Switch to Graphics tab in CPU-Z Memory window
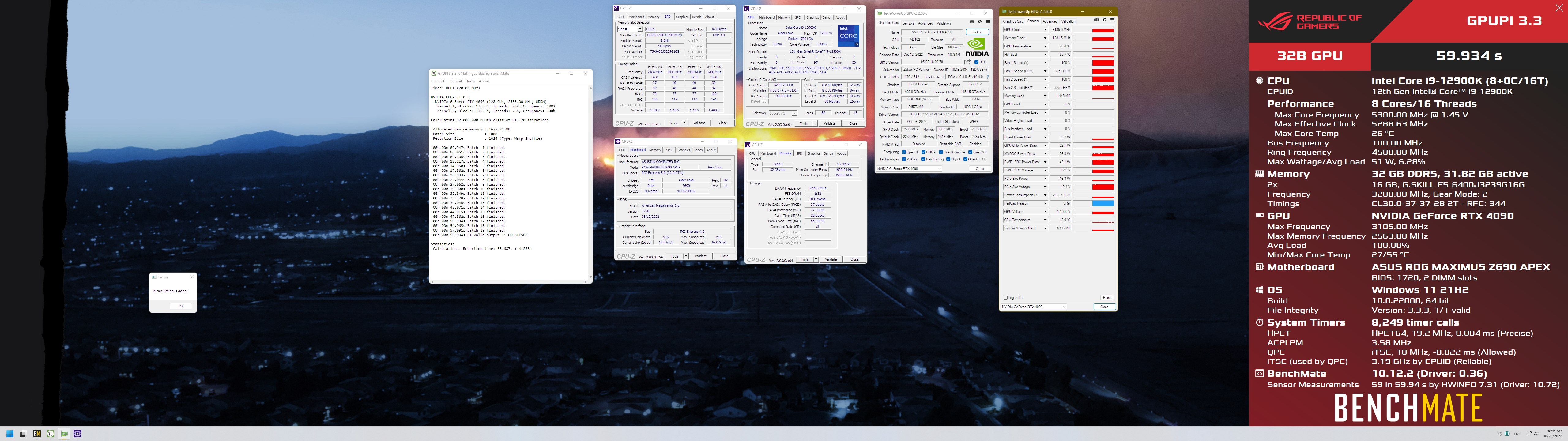 point(814,153)
